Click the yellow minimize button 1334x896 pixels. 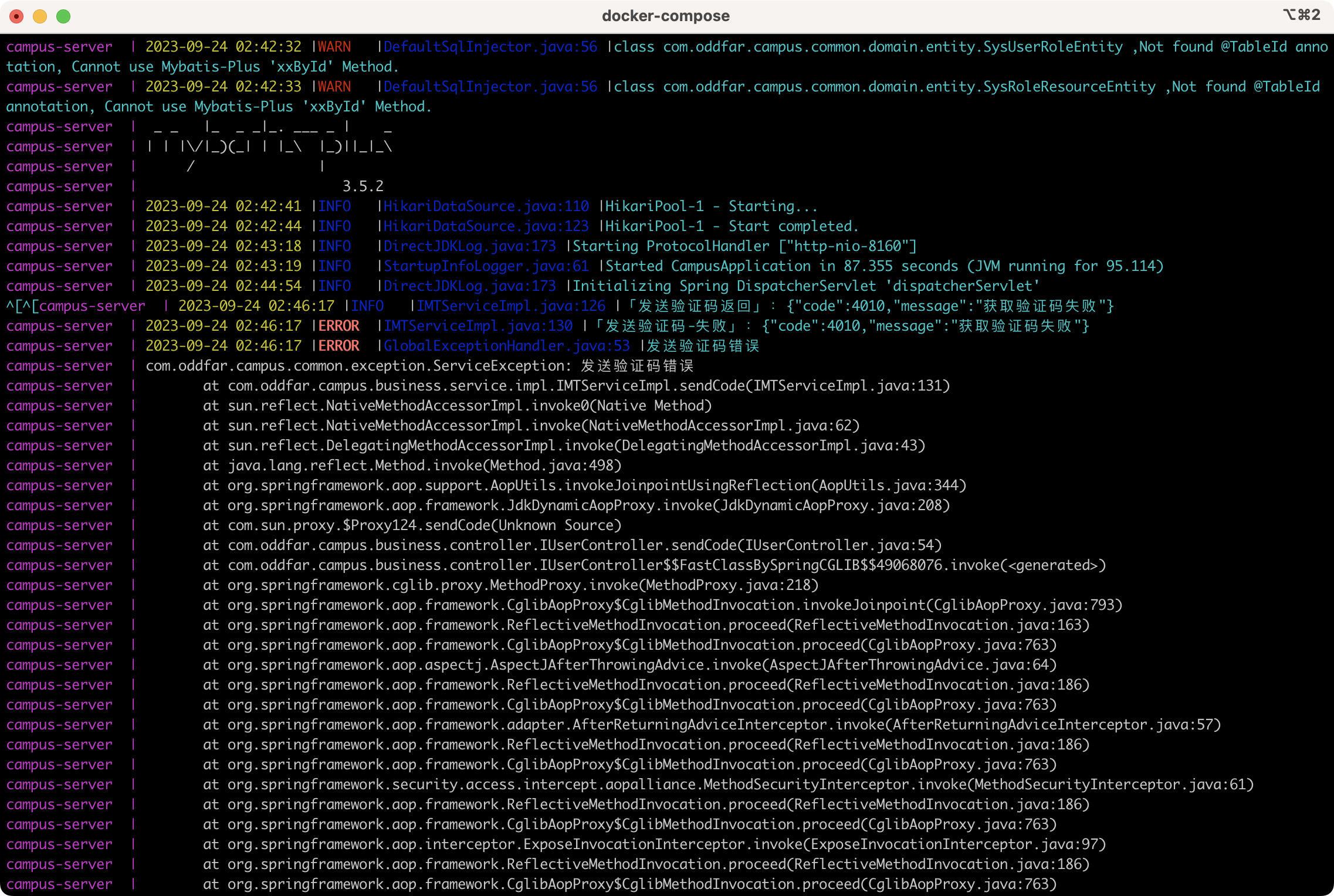coord(39,16)
